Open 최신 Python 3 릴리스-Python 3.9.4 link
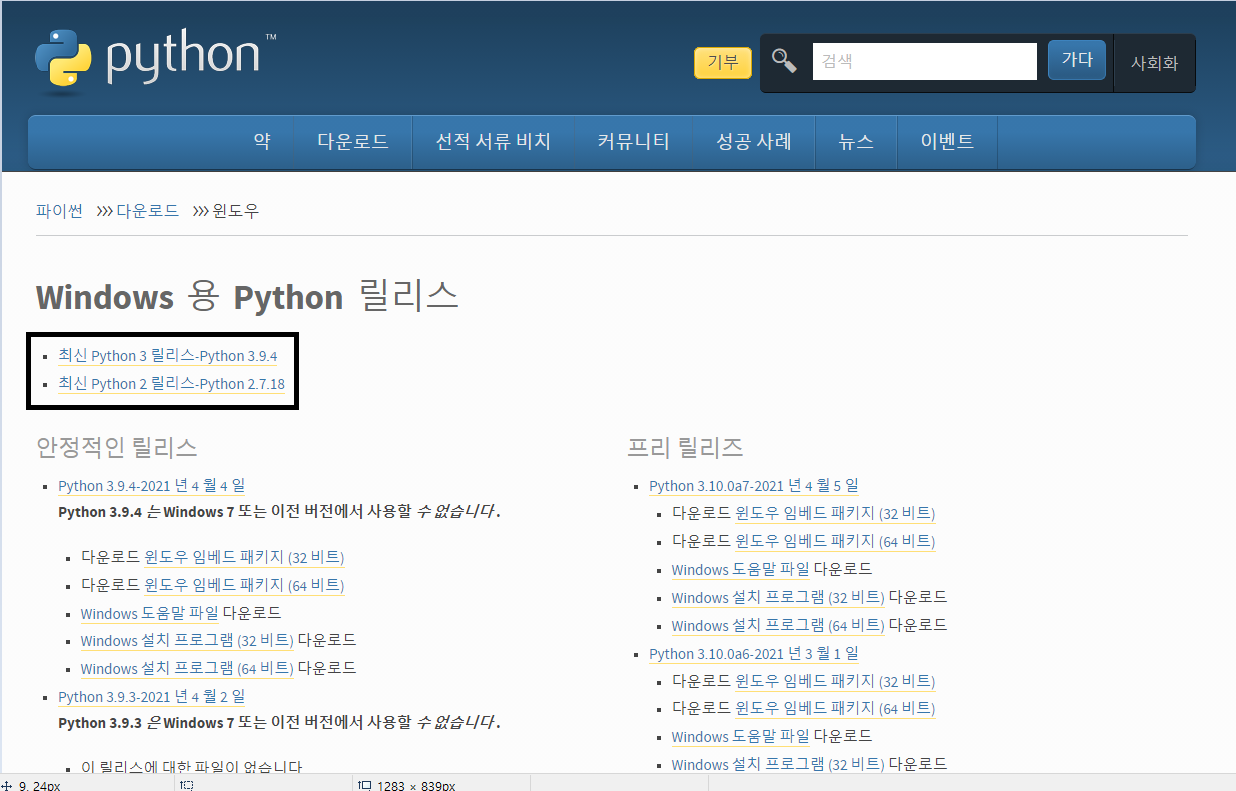 coord(168,355)
